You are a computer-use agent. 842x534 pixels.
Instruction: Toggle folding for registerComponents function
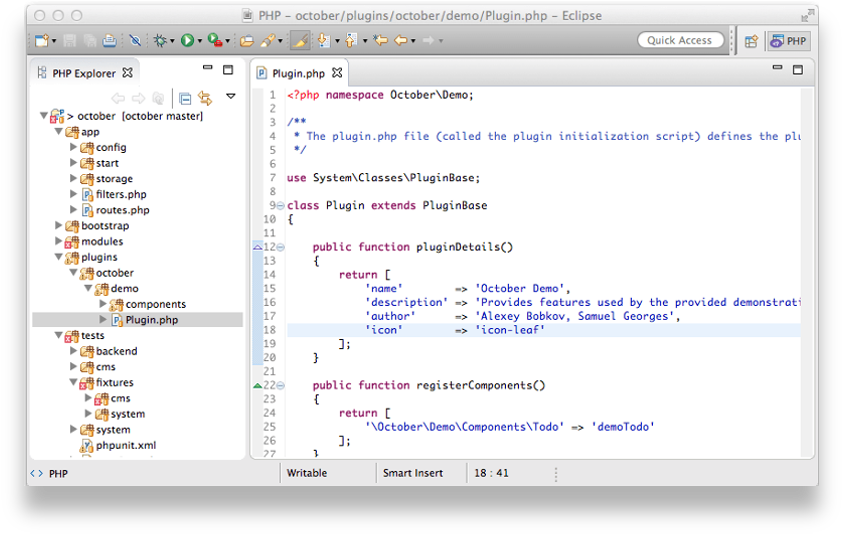[x=280, y=386]
